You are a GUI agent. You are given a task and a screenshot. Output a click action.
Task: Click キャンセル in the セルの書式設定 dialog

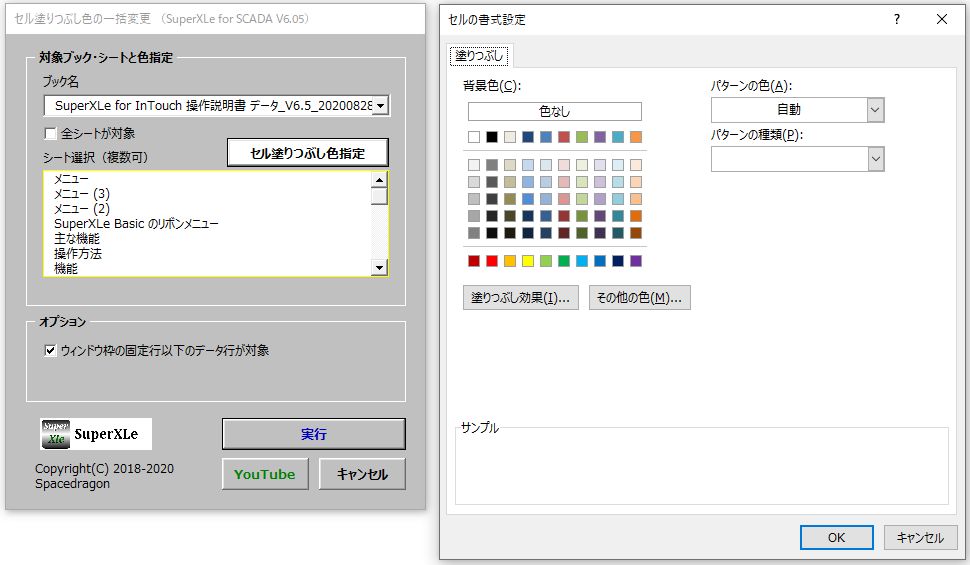coord(920,537)
